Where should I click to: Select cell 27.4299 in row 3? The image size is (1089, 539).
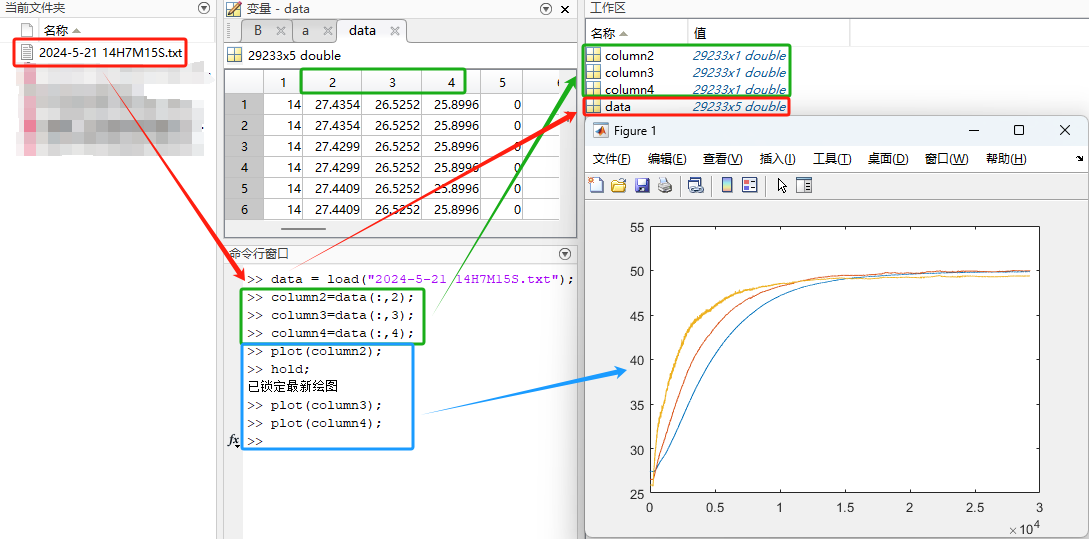pyautogui.click(x=332, y=147)
